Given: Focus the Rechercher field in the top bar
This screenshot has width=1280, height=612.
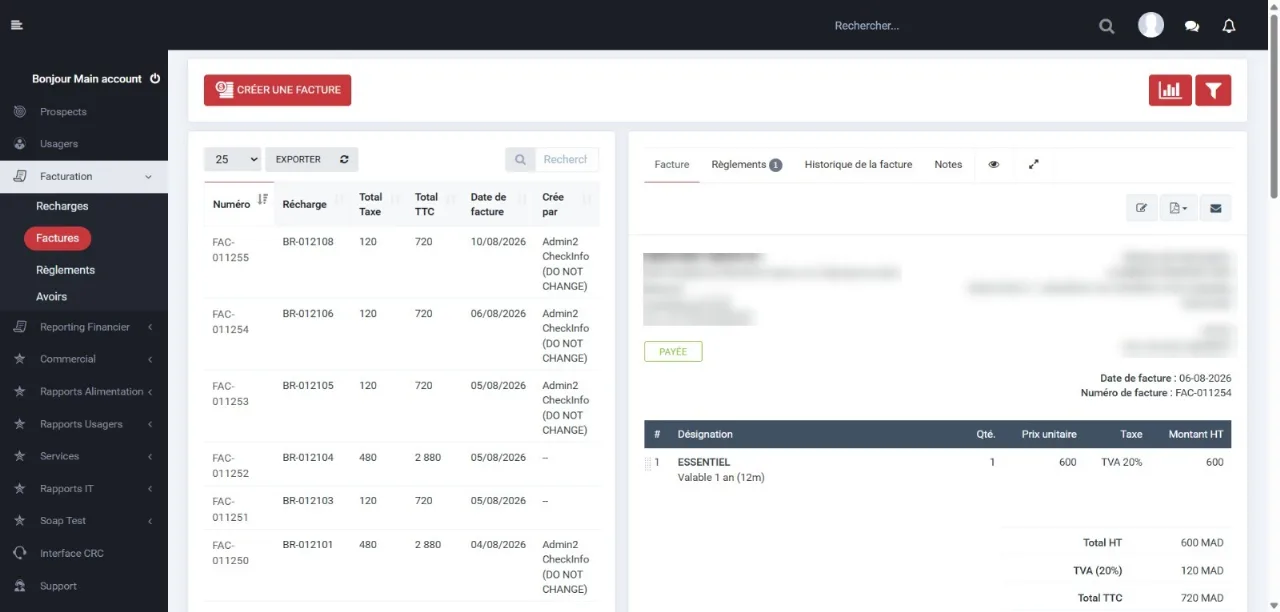Looking at the screenshot, I should 955,26.
